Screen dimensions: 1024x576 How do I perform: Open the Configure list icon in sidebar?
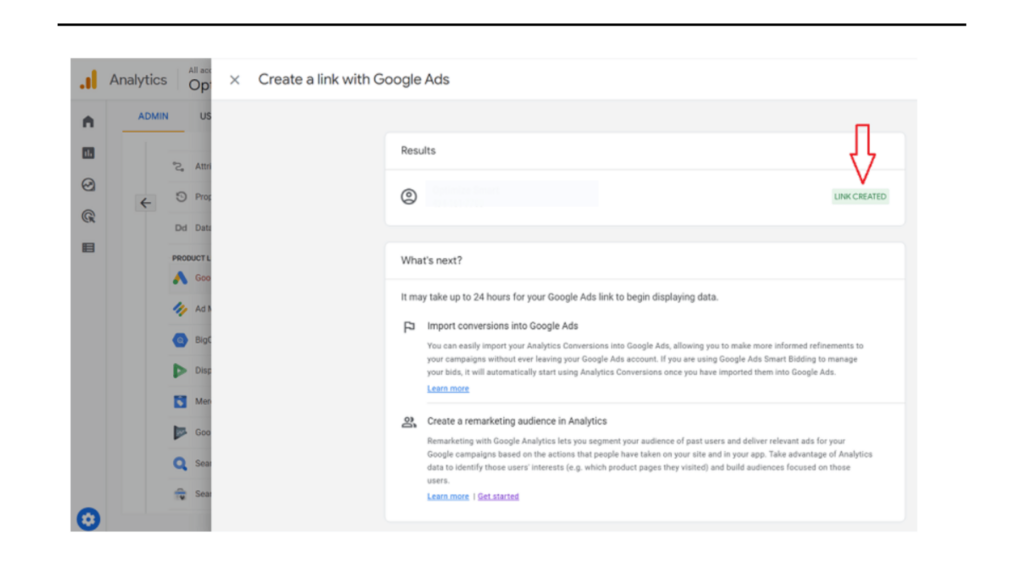click(x=88, y=248)
